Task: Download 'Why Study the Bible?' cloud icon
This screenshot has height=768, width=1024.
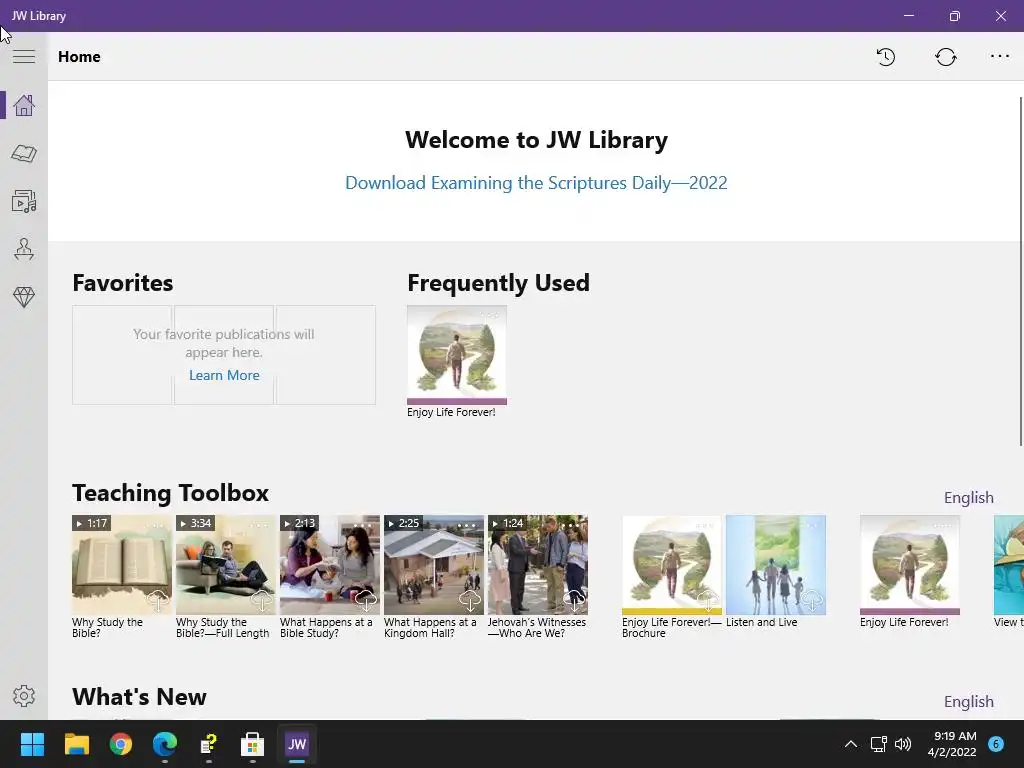Action: click(157, 600)
